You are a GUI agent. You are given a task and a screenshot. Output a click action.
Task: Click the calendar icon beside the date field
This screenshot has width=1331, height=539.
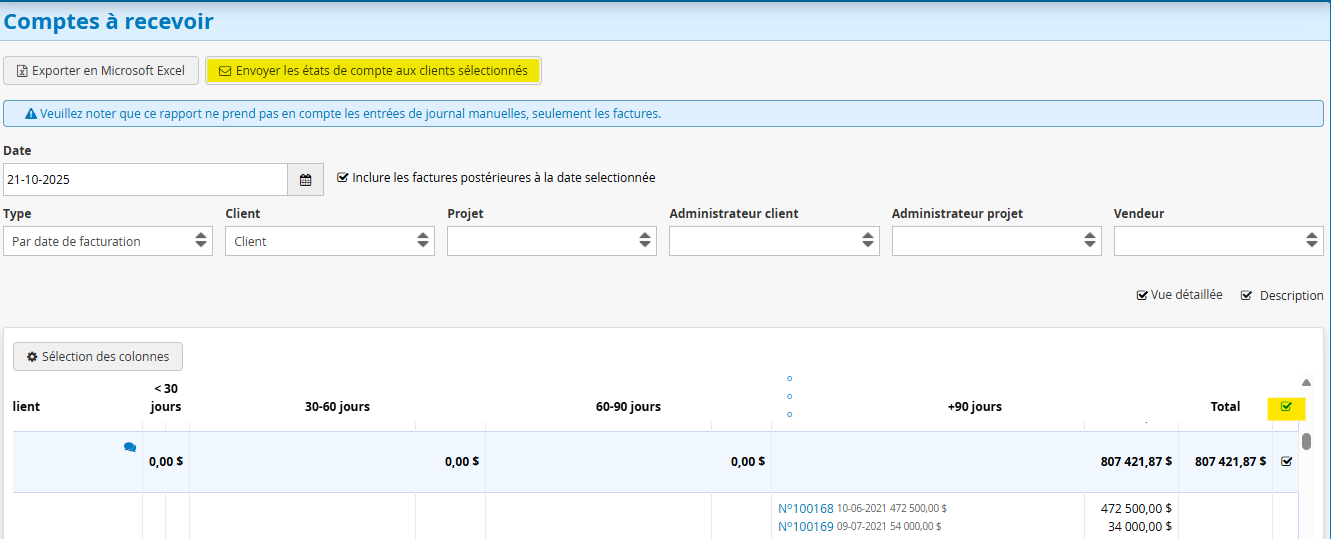tap(306, 180)
